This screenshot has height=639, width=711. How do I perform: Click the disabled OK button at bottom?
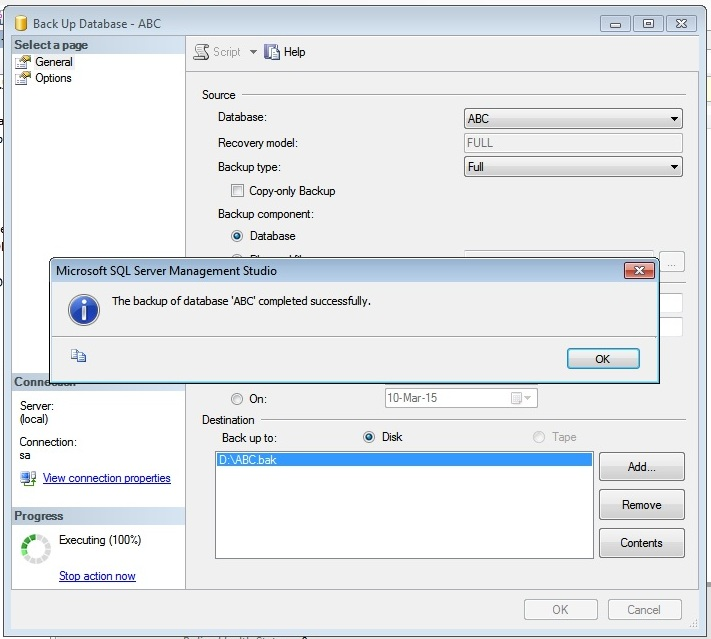[560, 610]
